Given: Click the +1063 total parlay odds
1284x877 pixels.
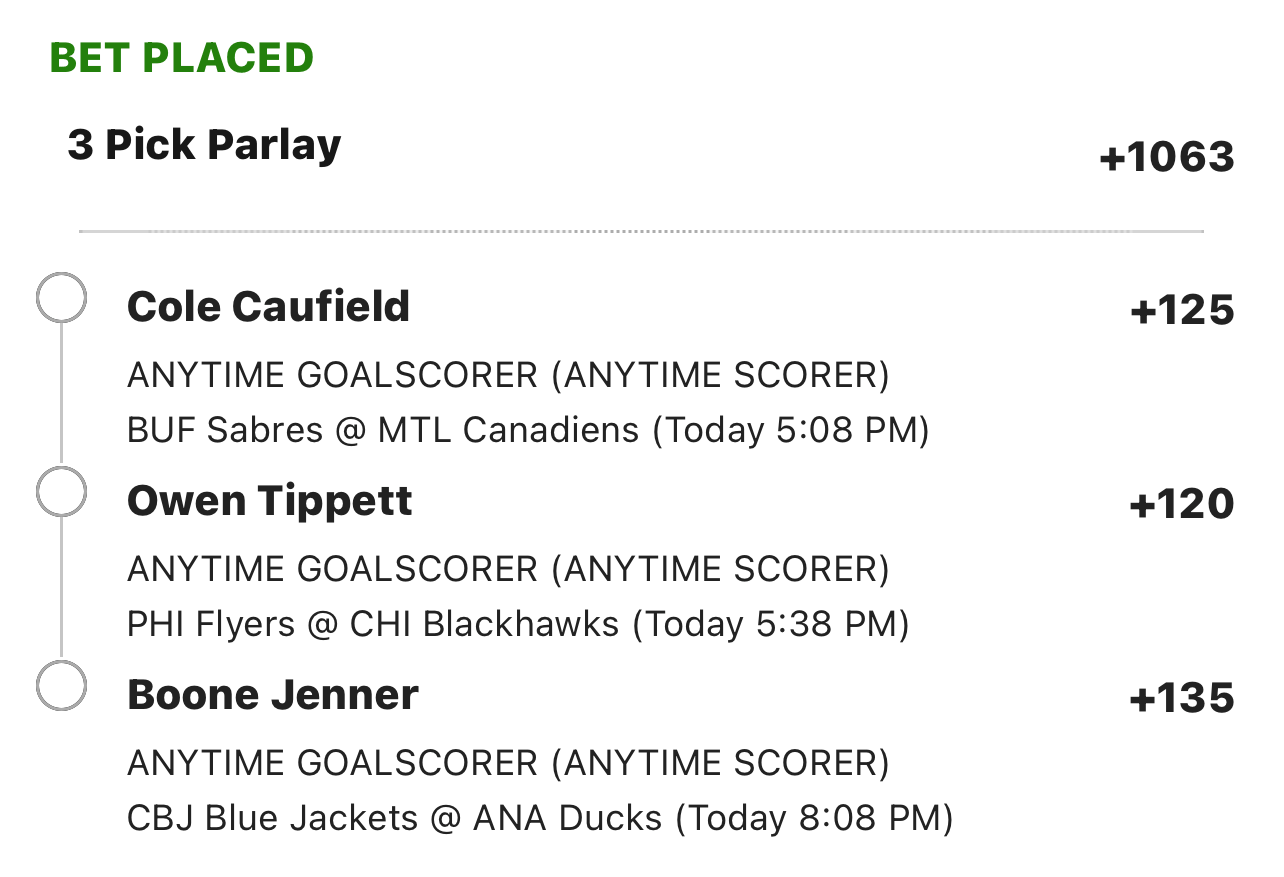Looking at the screenshot, I should click(x=1166, y=158).
